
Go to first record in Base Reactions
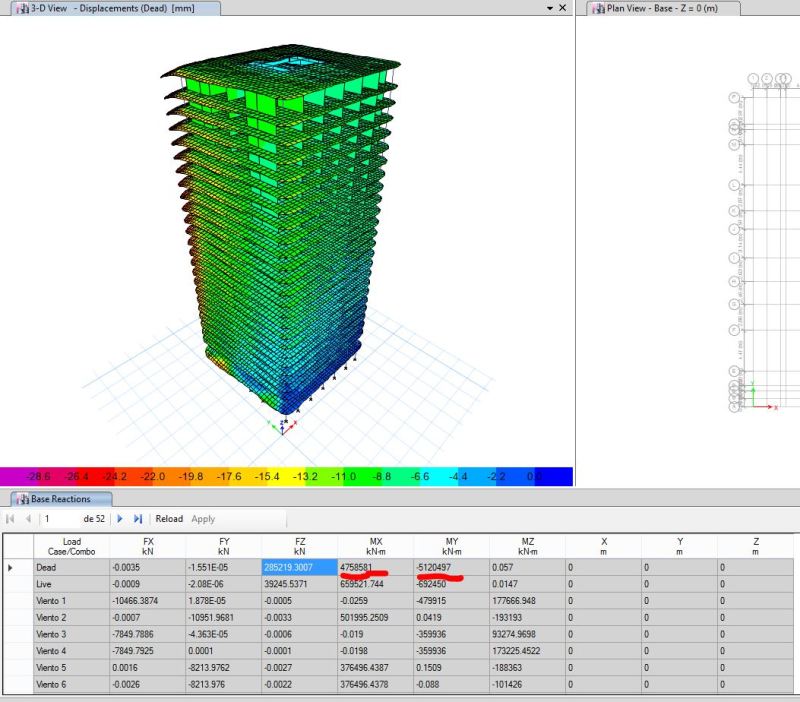10,519
